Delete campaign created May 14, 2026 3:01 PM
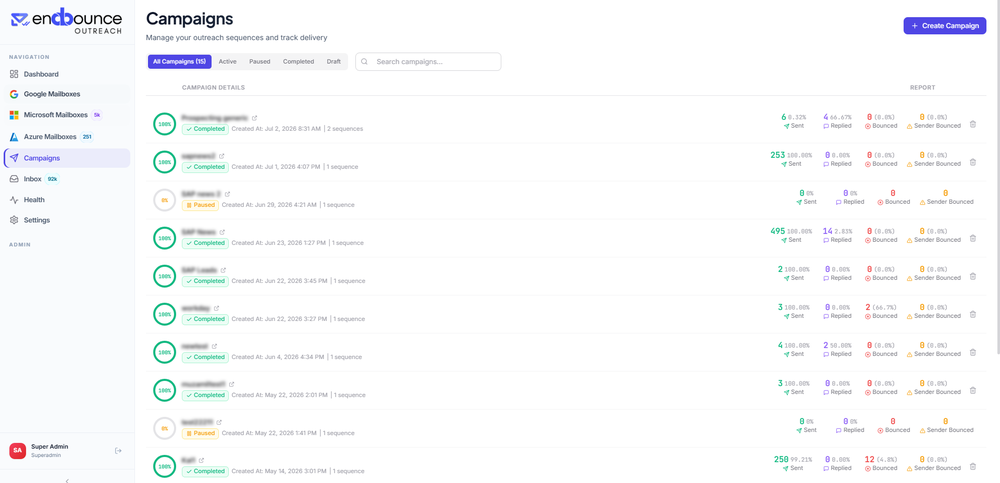 click(x=973, y=466)
